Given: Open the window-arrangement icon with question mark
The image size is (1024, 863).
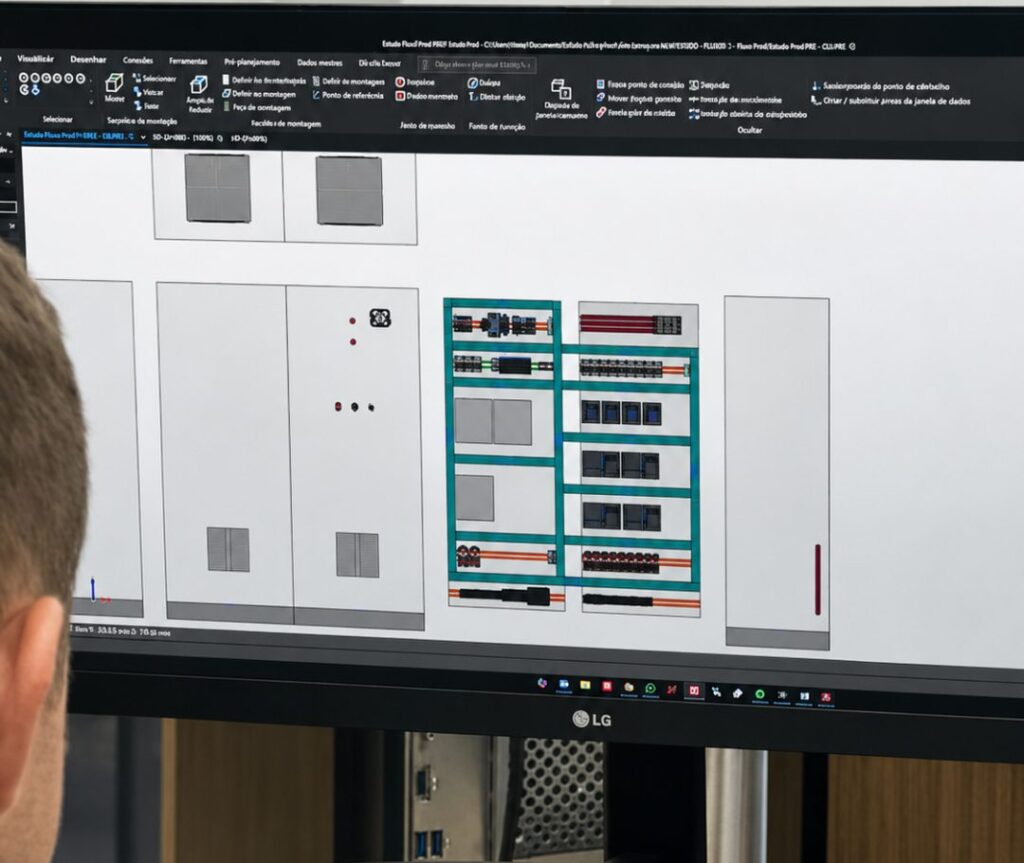Looking at the screenshot, I should point(561,89).
